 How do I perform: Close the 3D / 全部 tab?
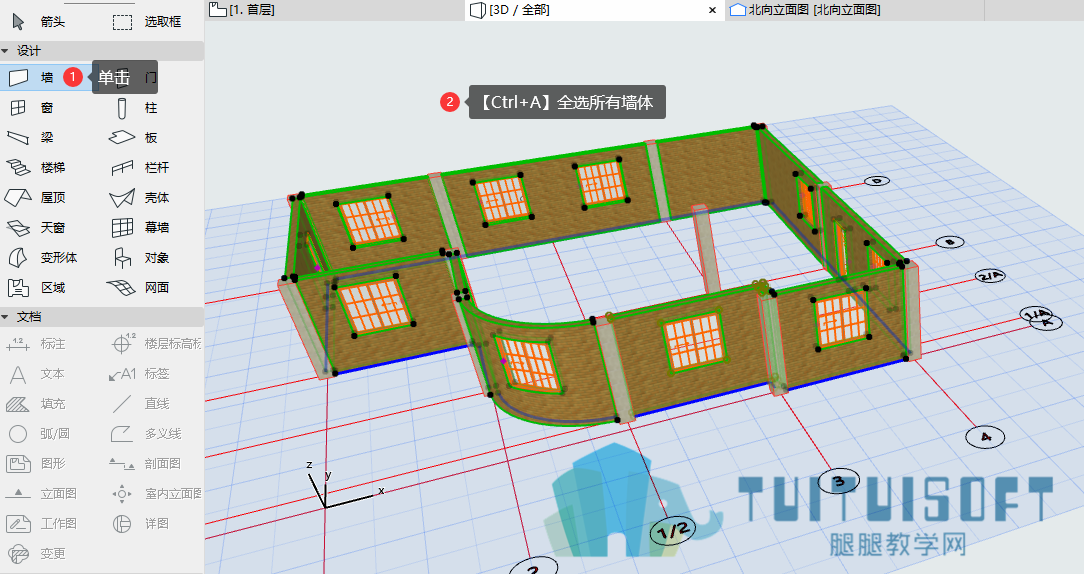coord(713,10)
